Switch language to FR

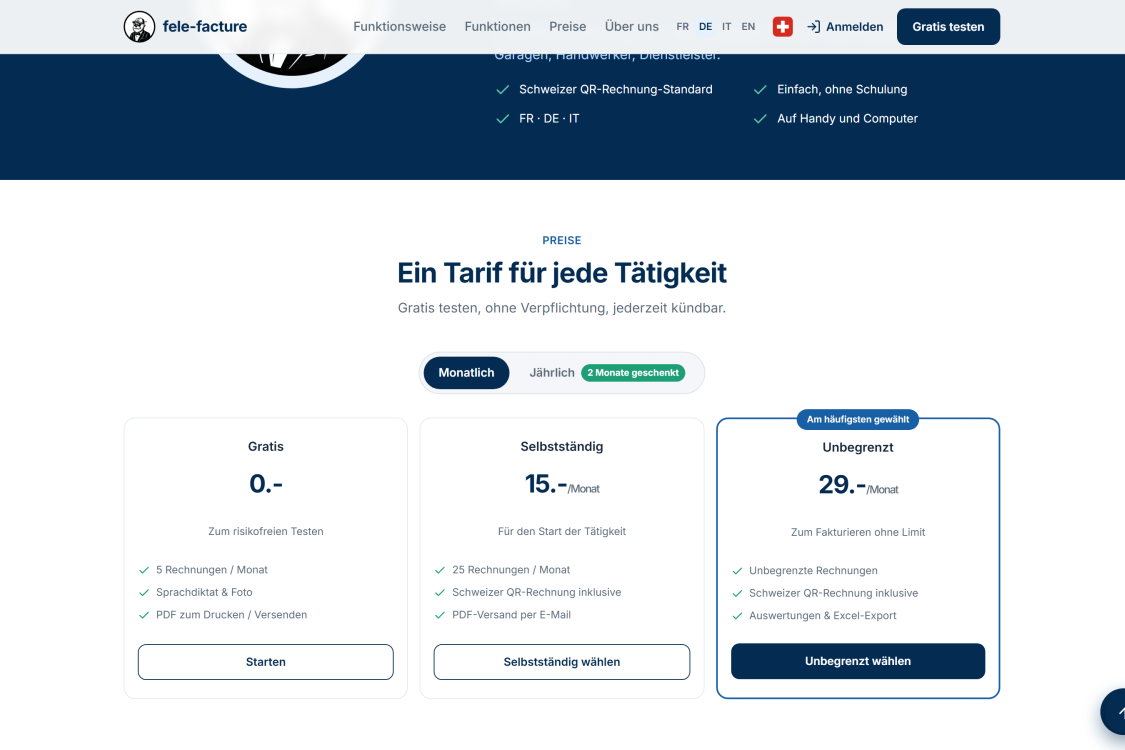tap(682, 27)
